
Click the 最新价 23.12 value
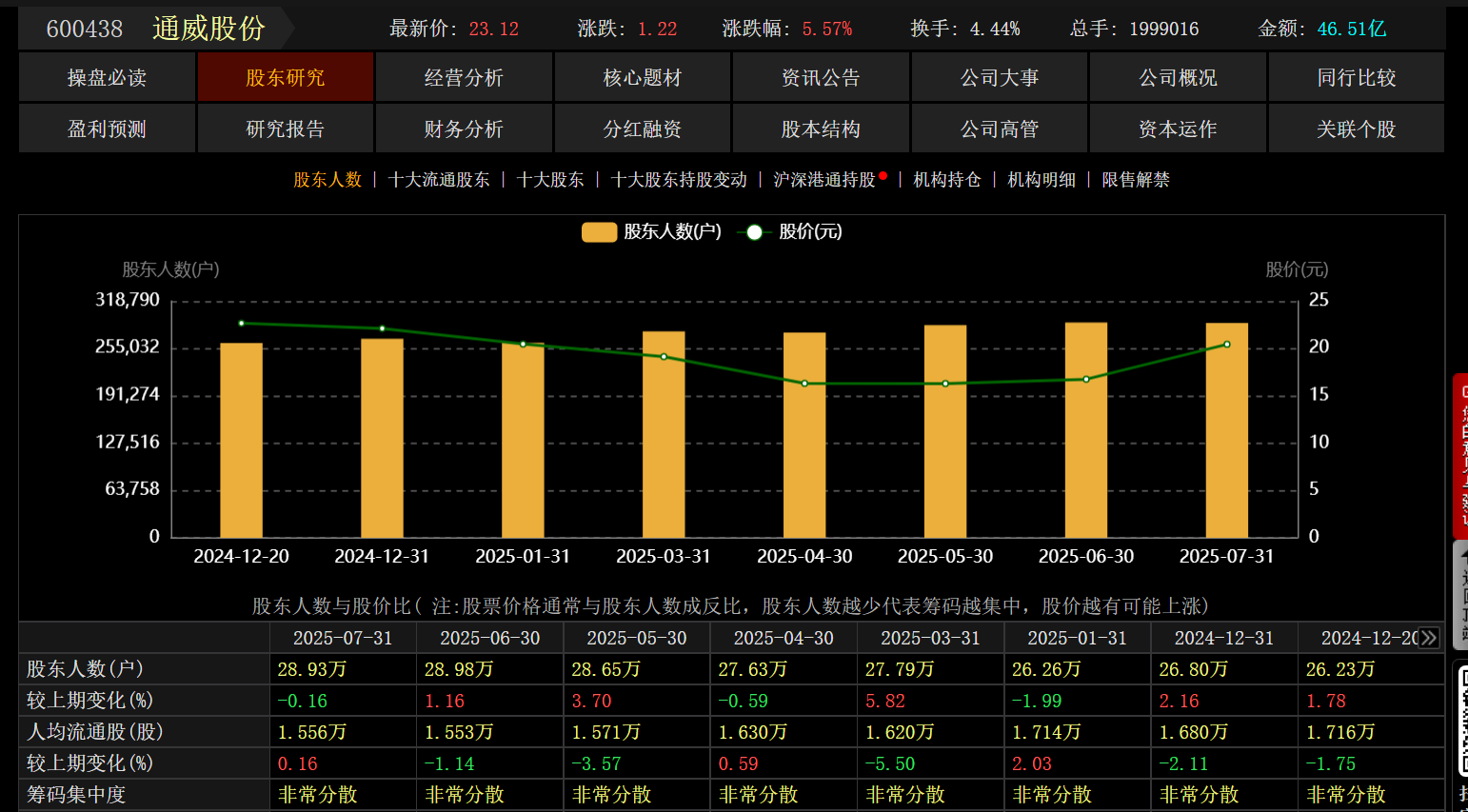494,30
